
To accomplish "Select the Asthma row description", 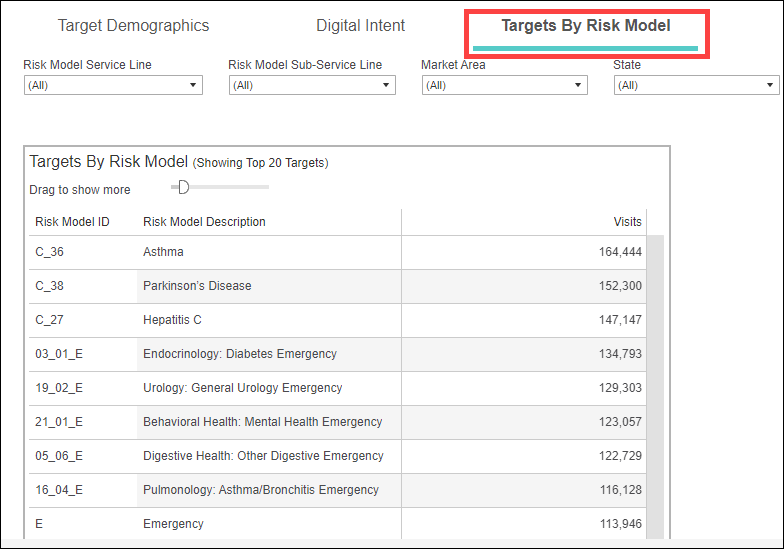I will [163, 253].
